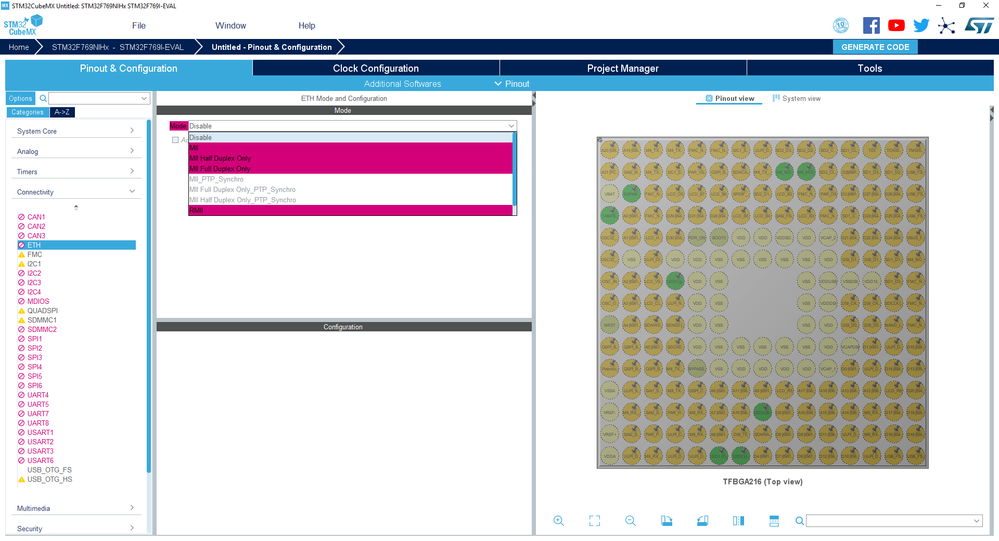Open the Help menu

pyautogui.click(x=306, y=25)
